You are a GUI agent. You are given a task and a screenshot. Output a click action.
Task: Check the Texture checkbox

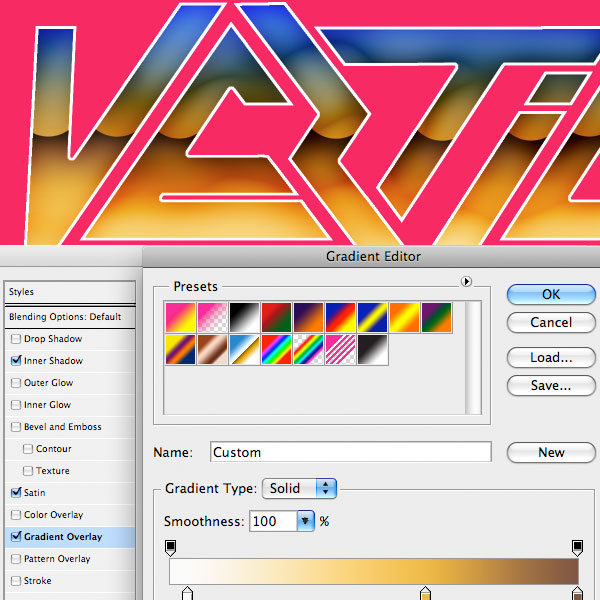tap(28, 471)
